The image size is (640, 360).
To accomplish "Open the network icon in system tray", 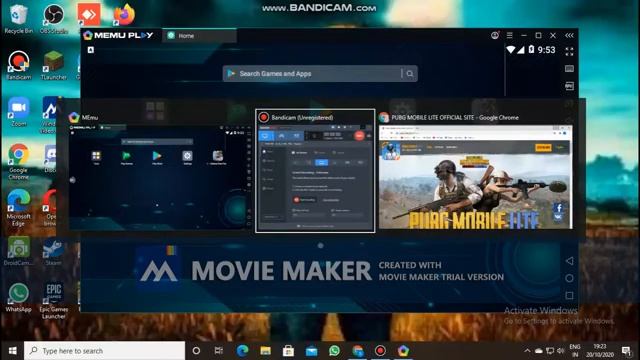I will [x=550, y=351].
